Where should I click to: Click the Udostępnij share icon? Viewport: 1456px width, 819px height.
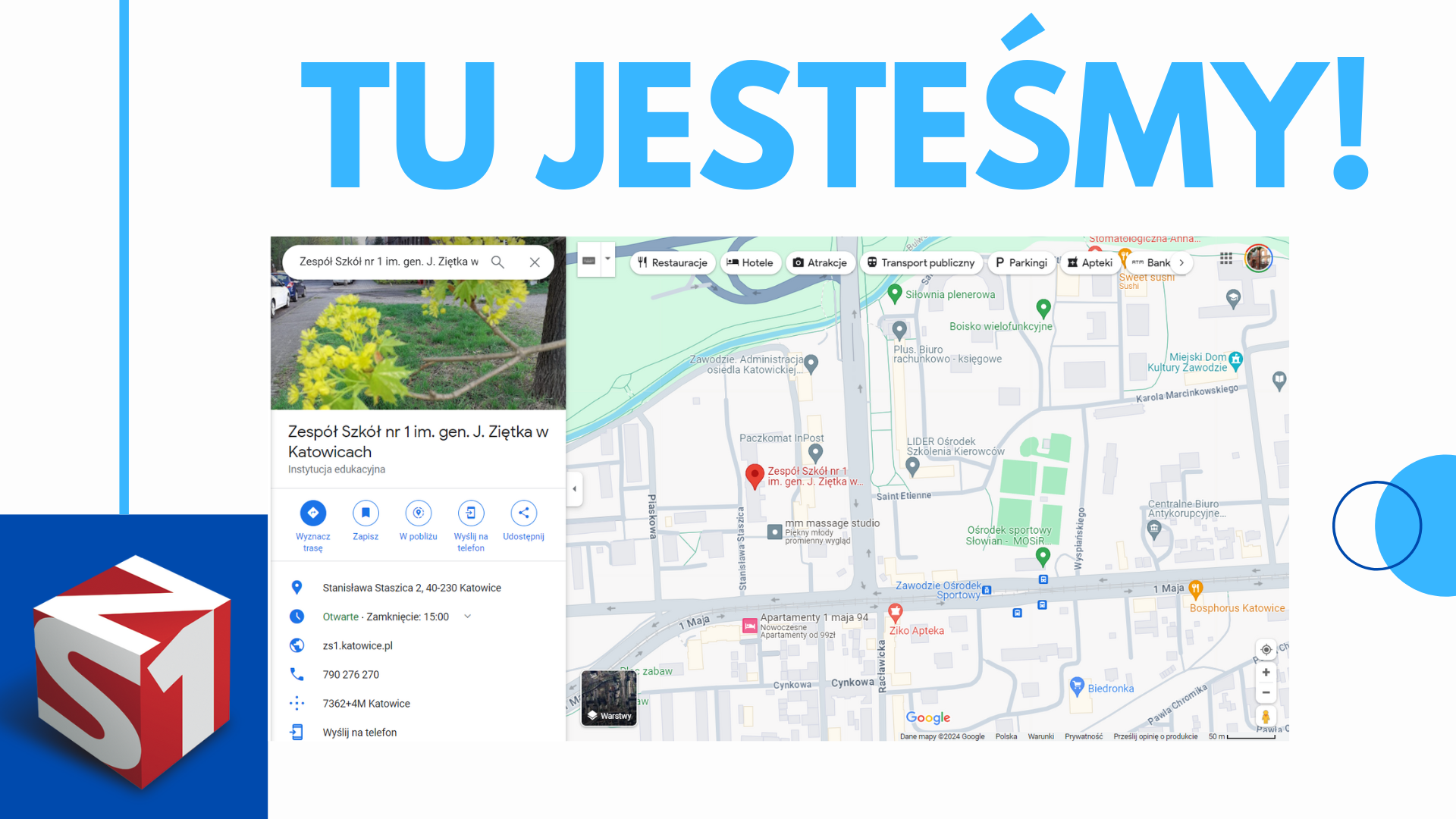(523, 513)
